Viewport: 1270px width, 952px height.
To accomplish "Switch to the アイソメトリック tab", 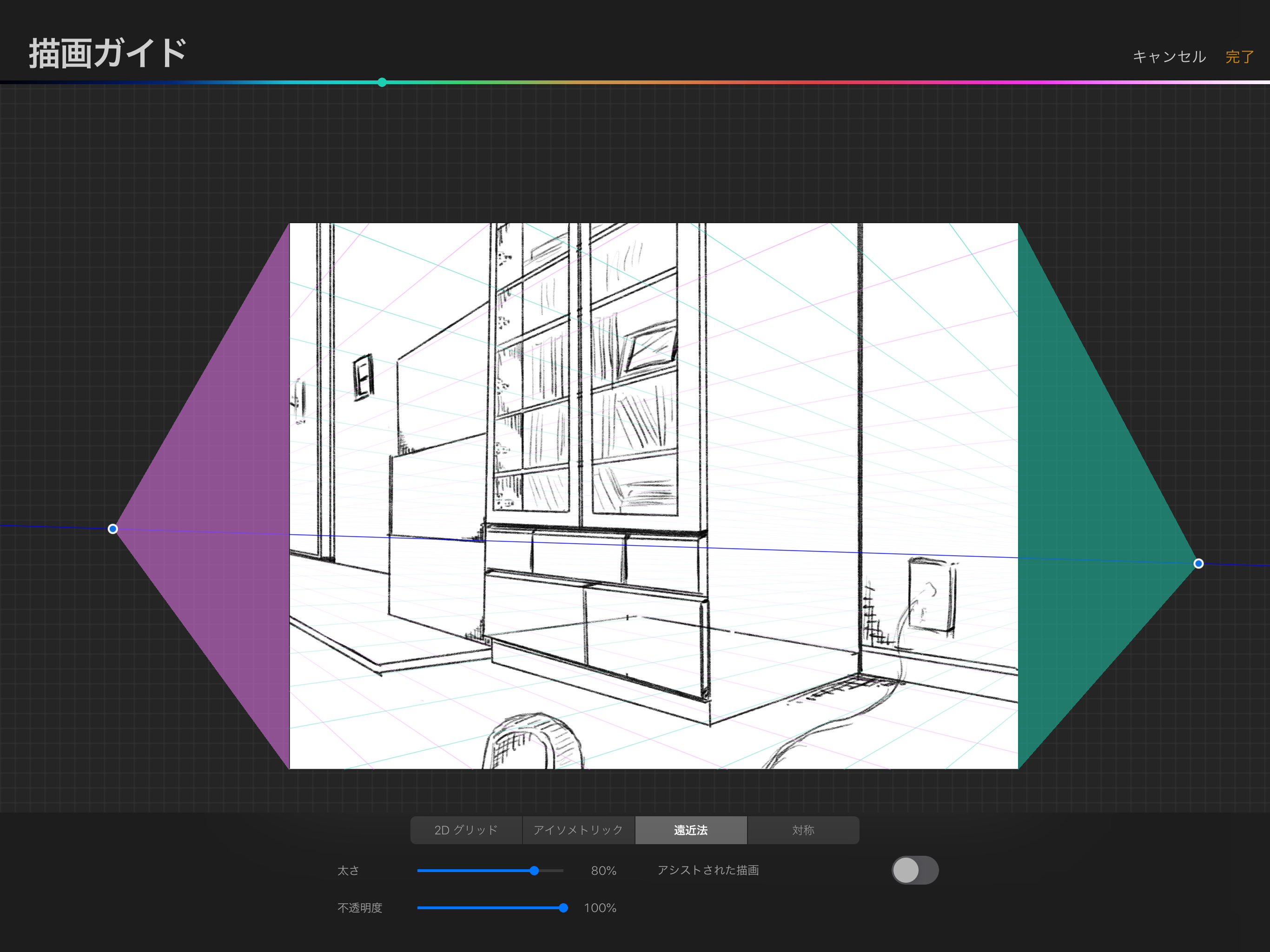I will point(578,830).
